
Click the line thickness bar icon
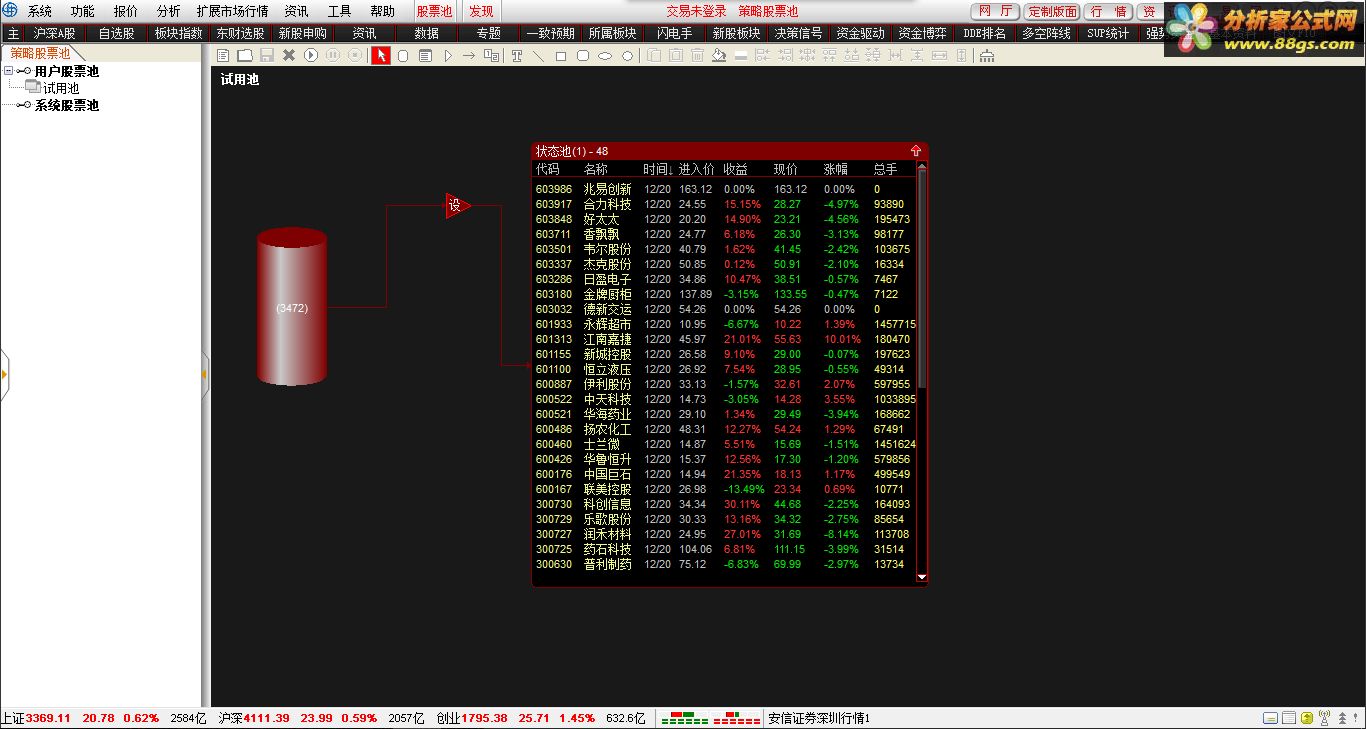[740, 56]
